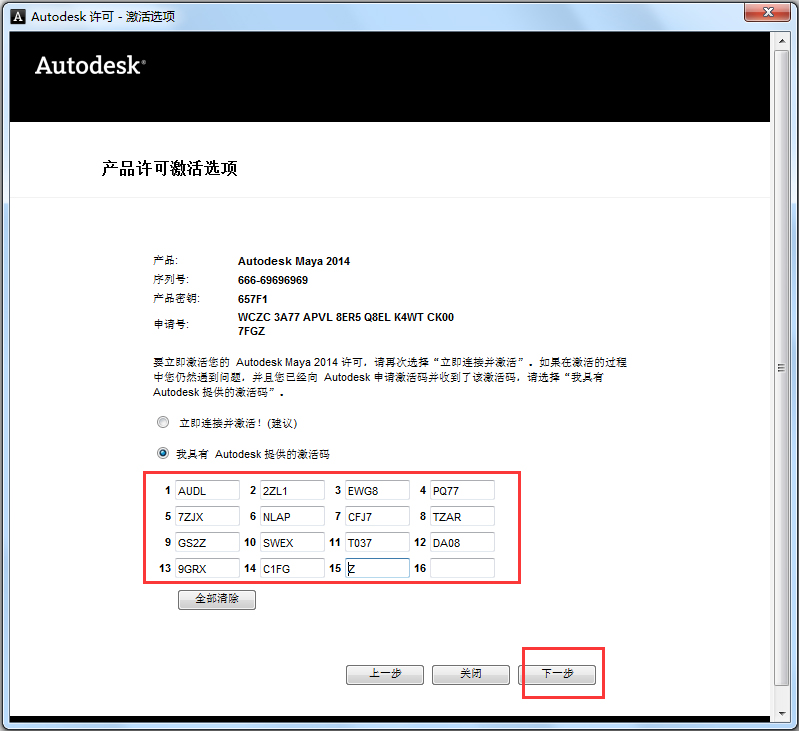Click the 关闭 (close) button

point(471,674)
